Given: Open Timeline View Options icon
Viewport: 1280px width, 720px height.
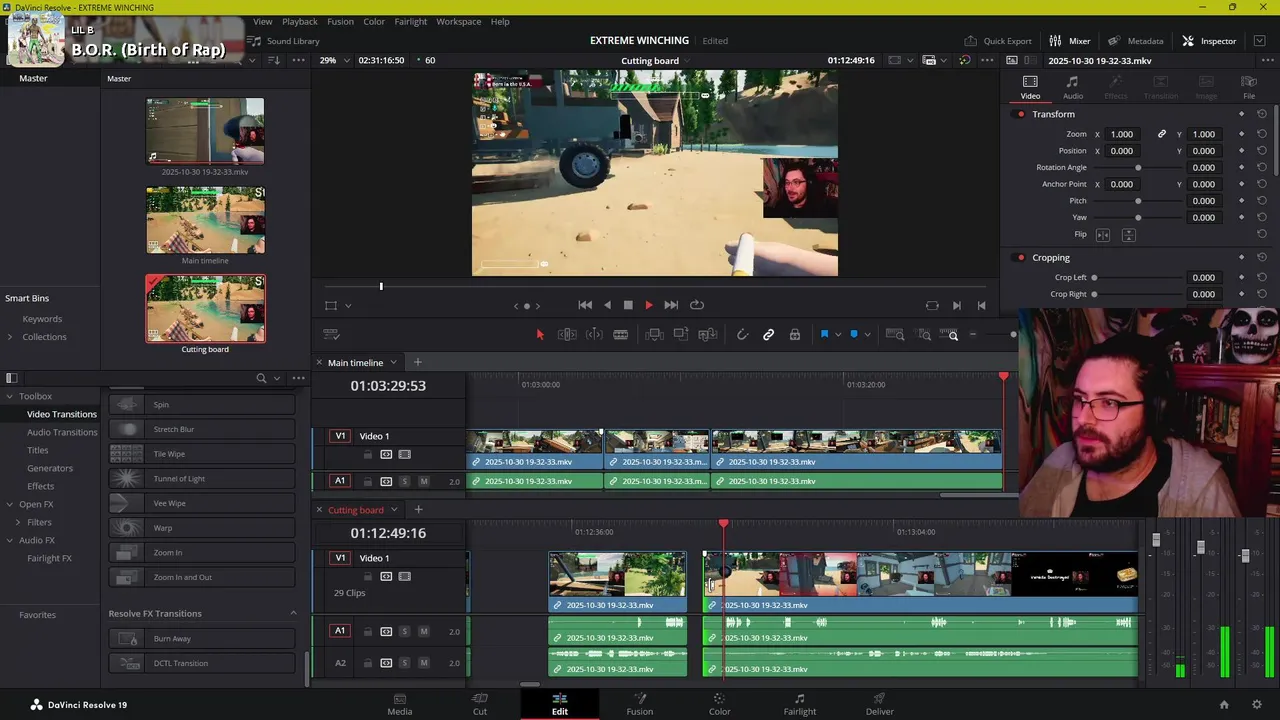Looking at the screenshot, I should (331, 335).
